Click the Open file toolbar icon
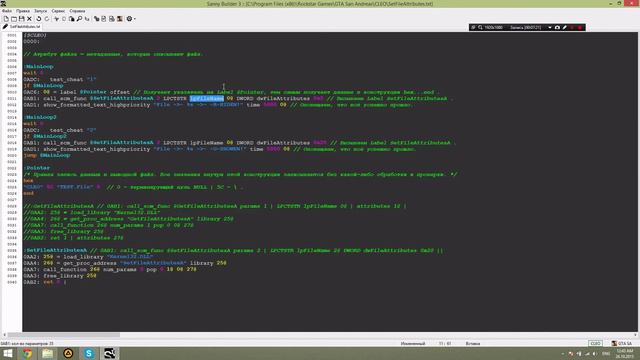 coord(14,19)
